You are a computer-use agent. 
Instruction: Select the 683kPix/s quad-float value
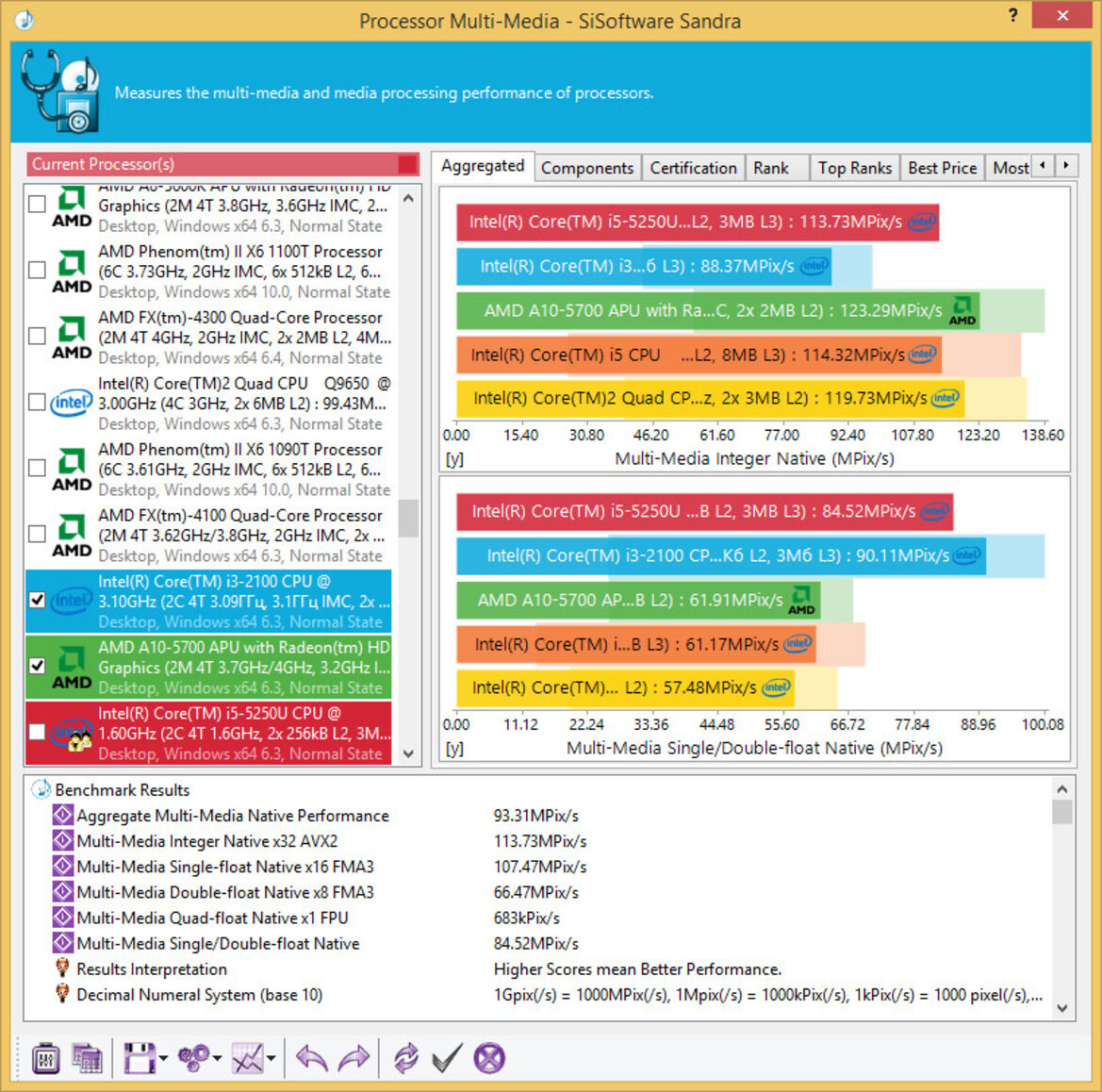(527, 918)
